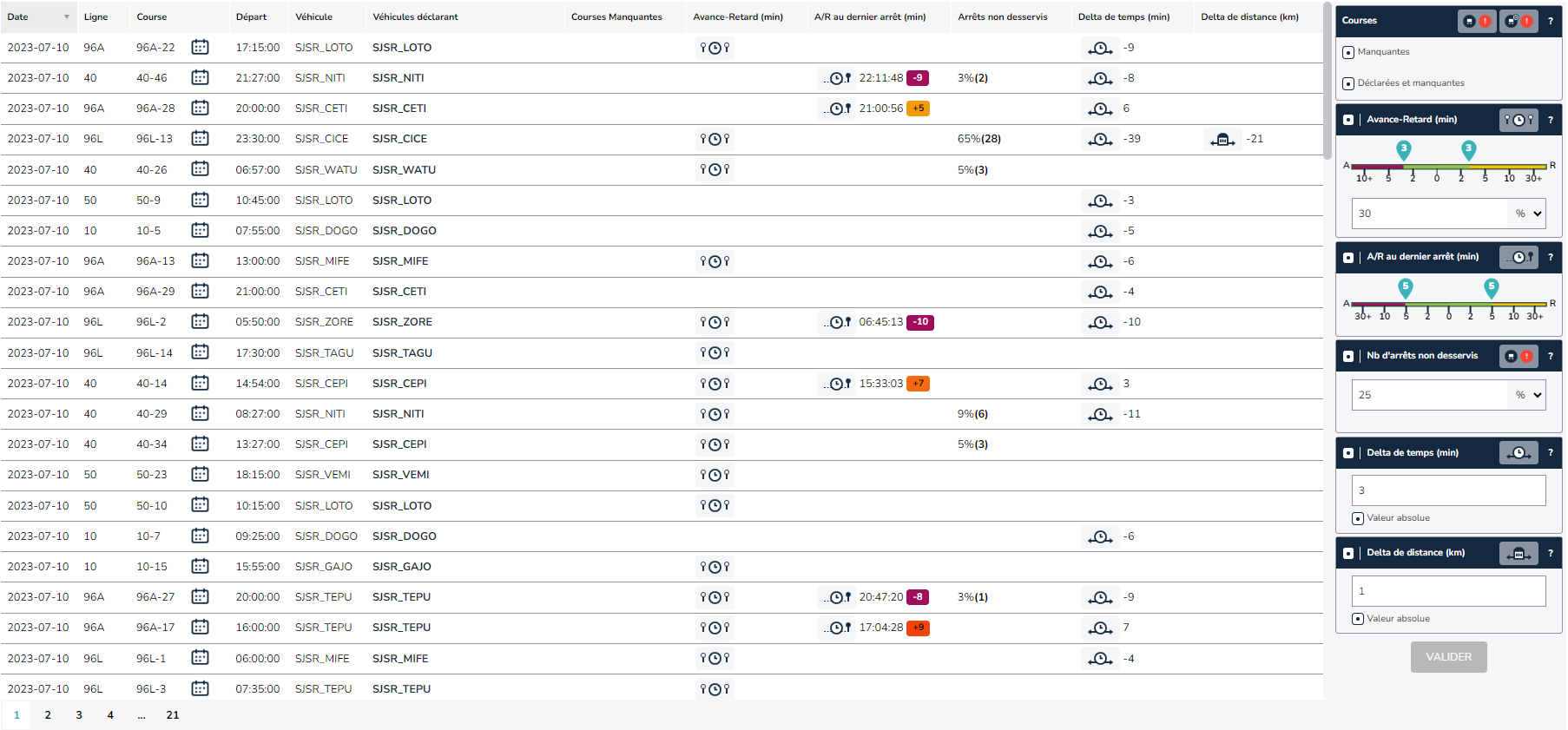Click Delta de temps header clock icon
This screenshot has height=730, width=1568.
pyautogui.click(x=1519, y=453)
